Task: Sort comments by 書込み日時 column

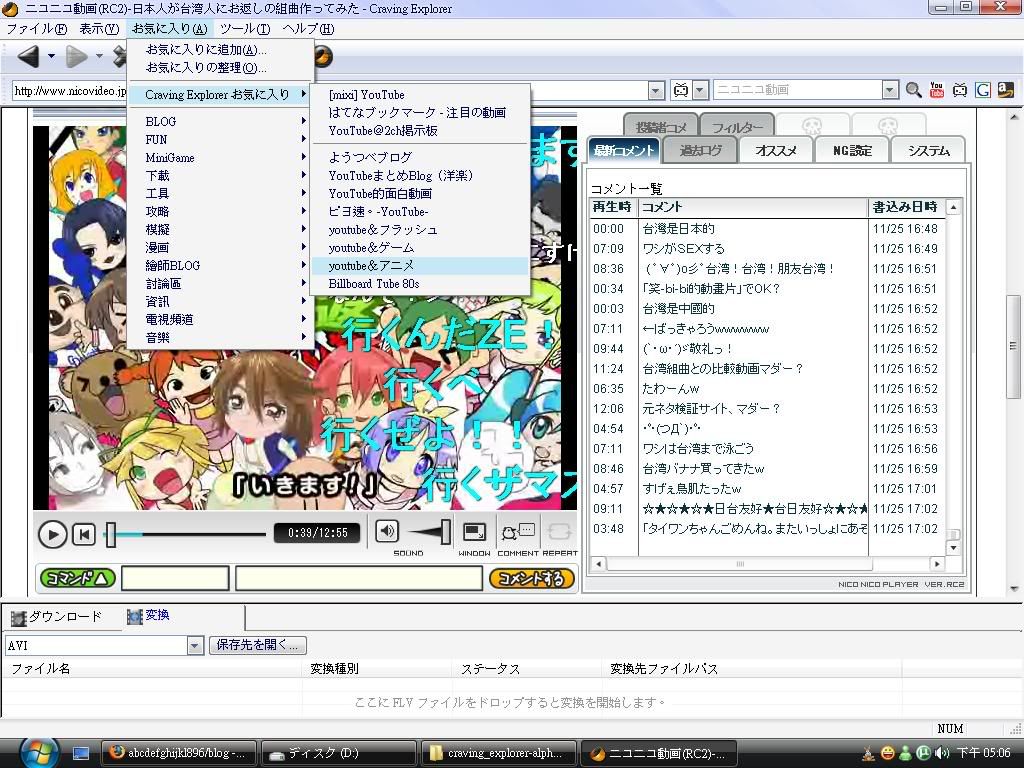Action: pos(906,207)
